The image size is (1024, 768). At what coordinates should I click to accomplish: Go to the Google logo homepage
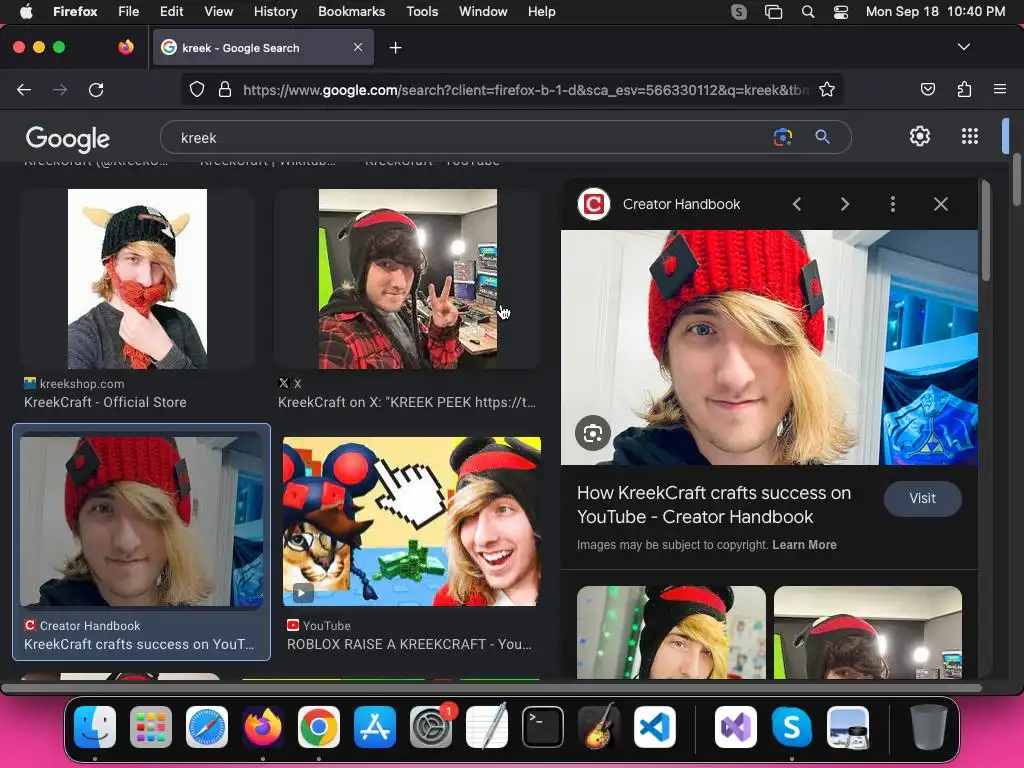[68, 138]
